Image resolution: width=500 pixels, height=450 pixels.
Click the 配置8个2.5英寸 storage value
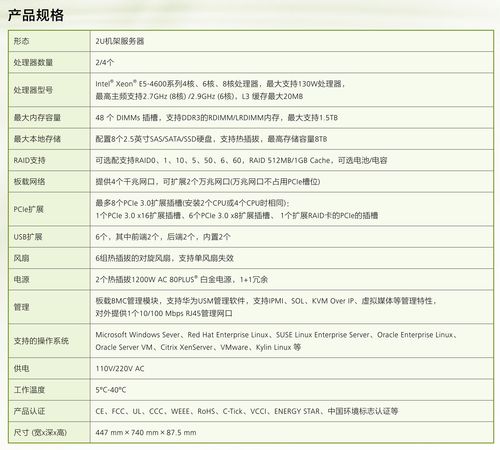[211, 139]
